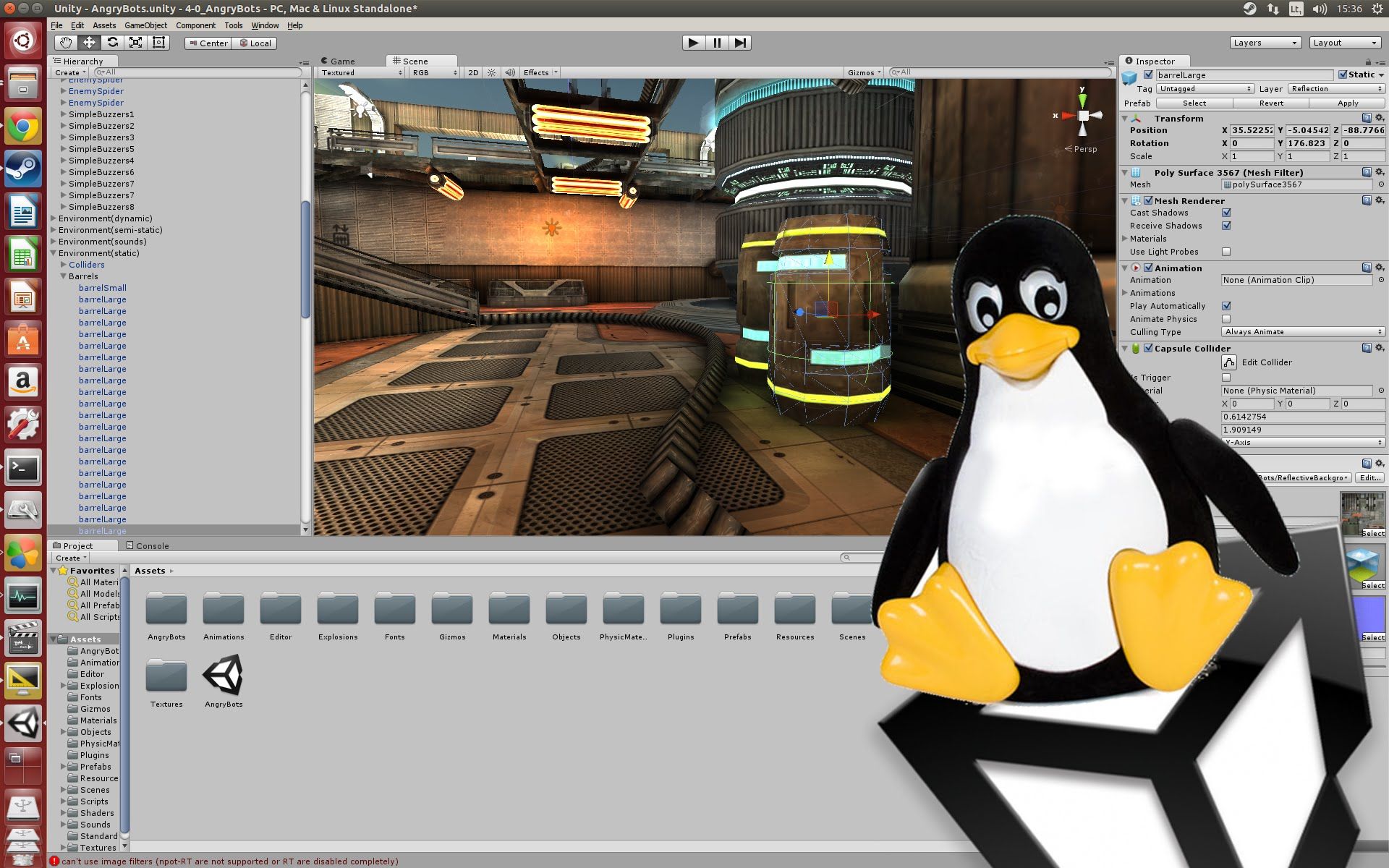Open Culling Type dropdown

click(1303, 332)
